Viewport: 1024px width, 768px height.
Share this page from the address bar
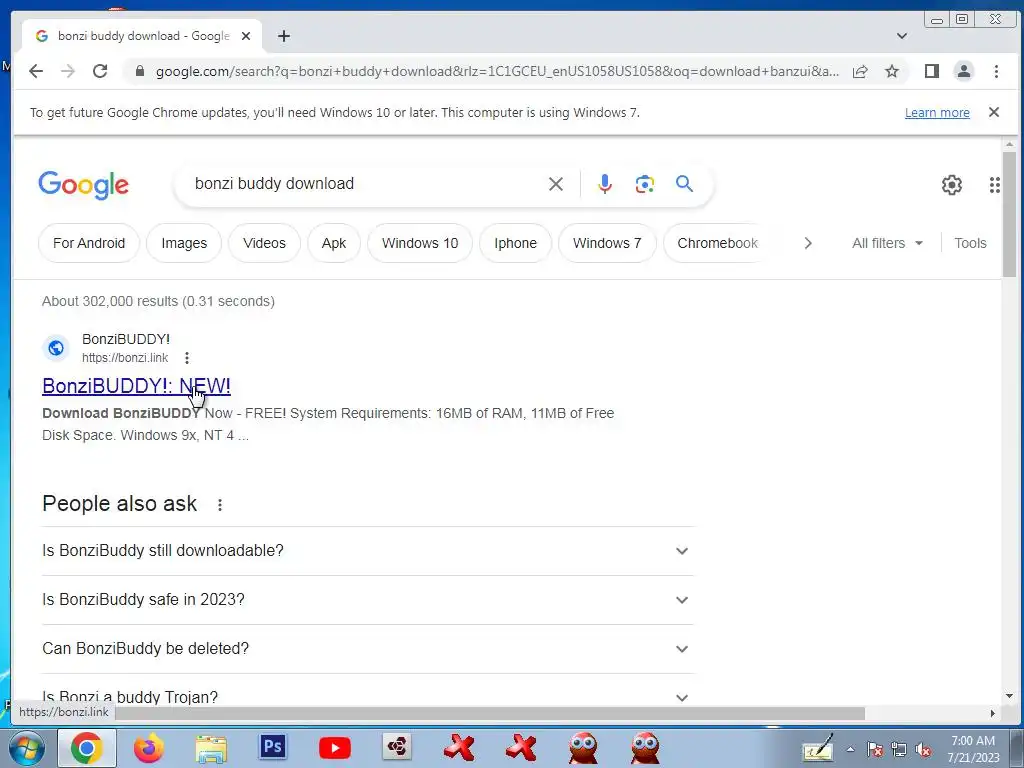[x=860, y=71]
